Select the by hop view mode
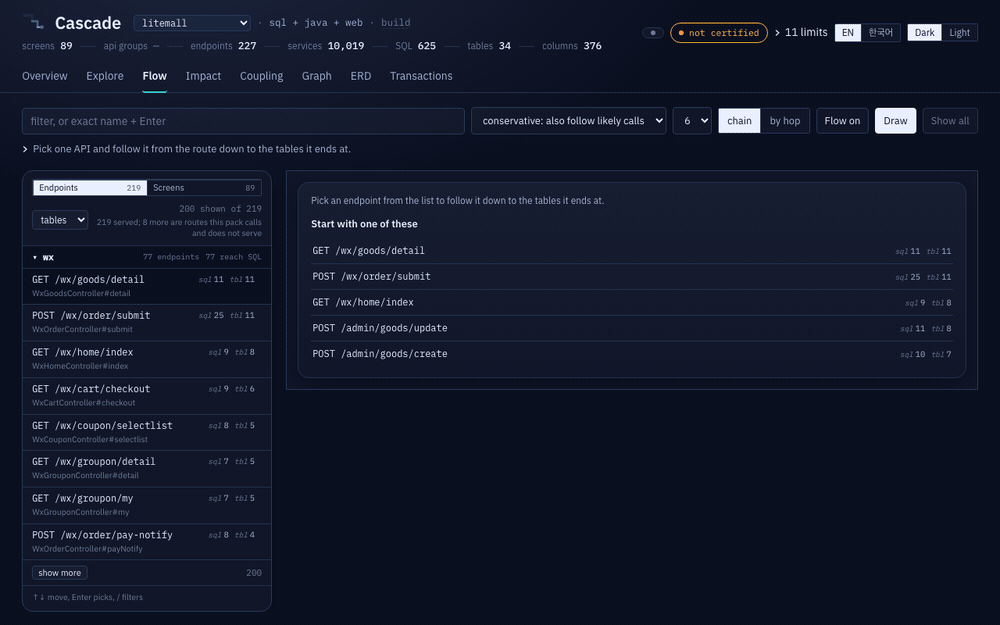1000x625 pixels. pyautogui.click(x=784, y=121)
